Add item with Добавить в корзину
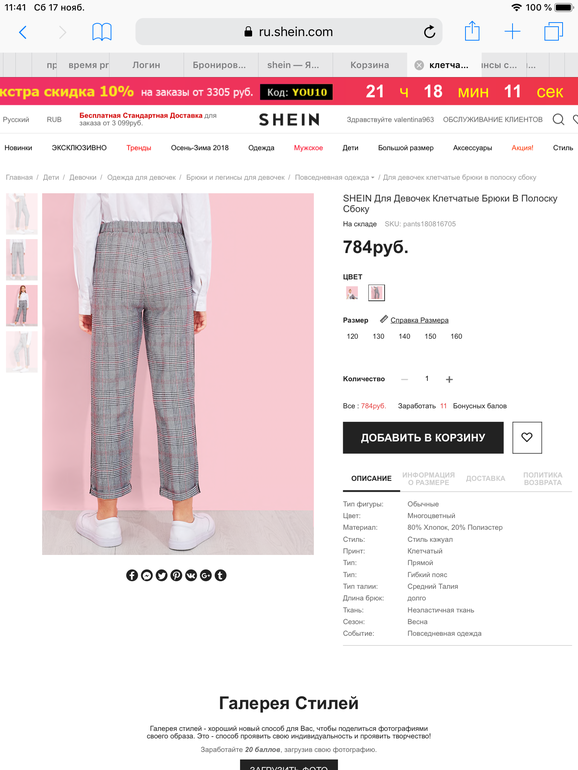 pos(423,438)
